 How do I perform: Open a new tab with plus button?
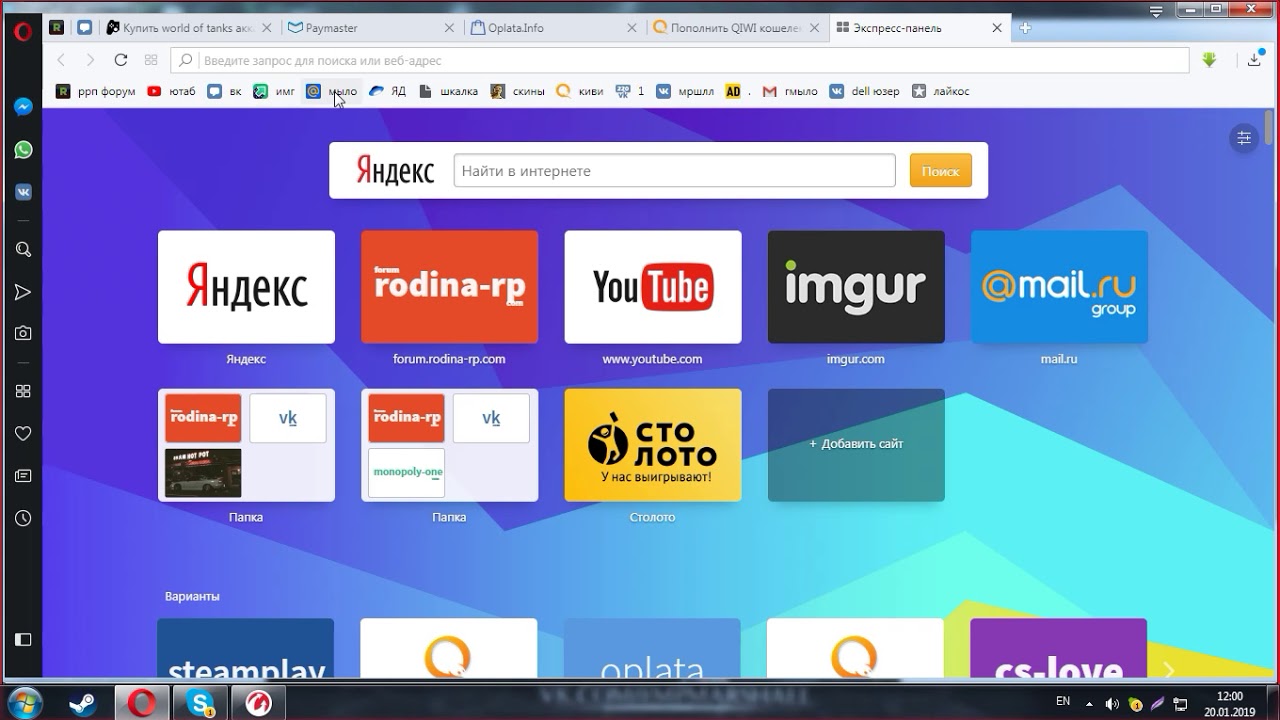1025,28
